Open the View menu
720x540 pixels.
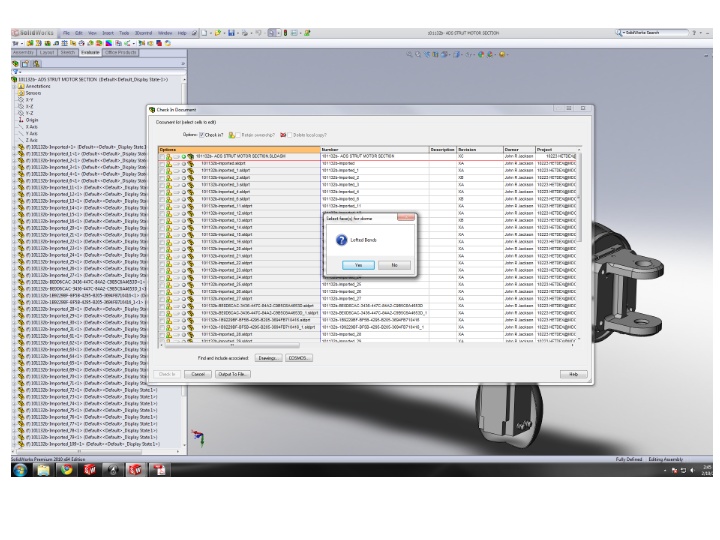(x=92, y=33)
